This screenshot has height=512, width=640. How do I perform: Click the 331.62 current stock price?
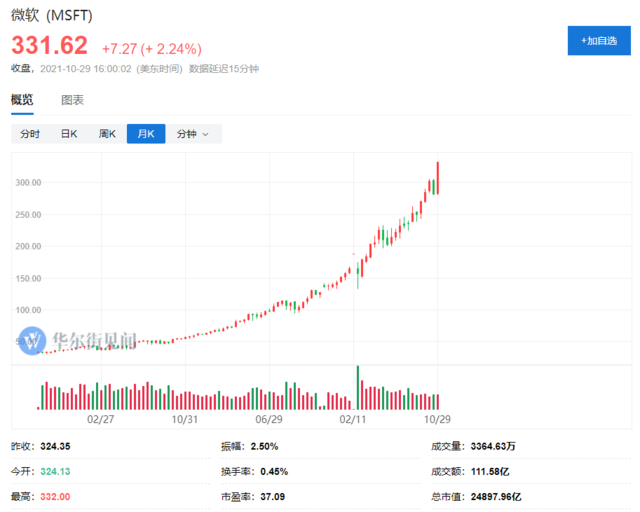coord(49,45)
